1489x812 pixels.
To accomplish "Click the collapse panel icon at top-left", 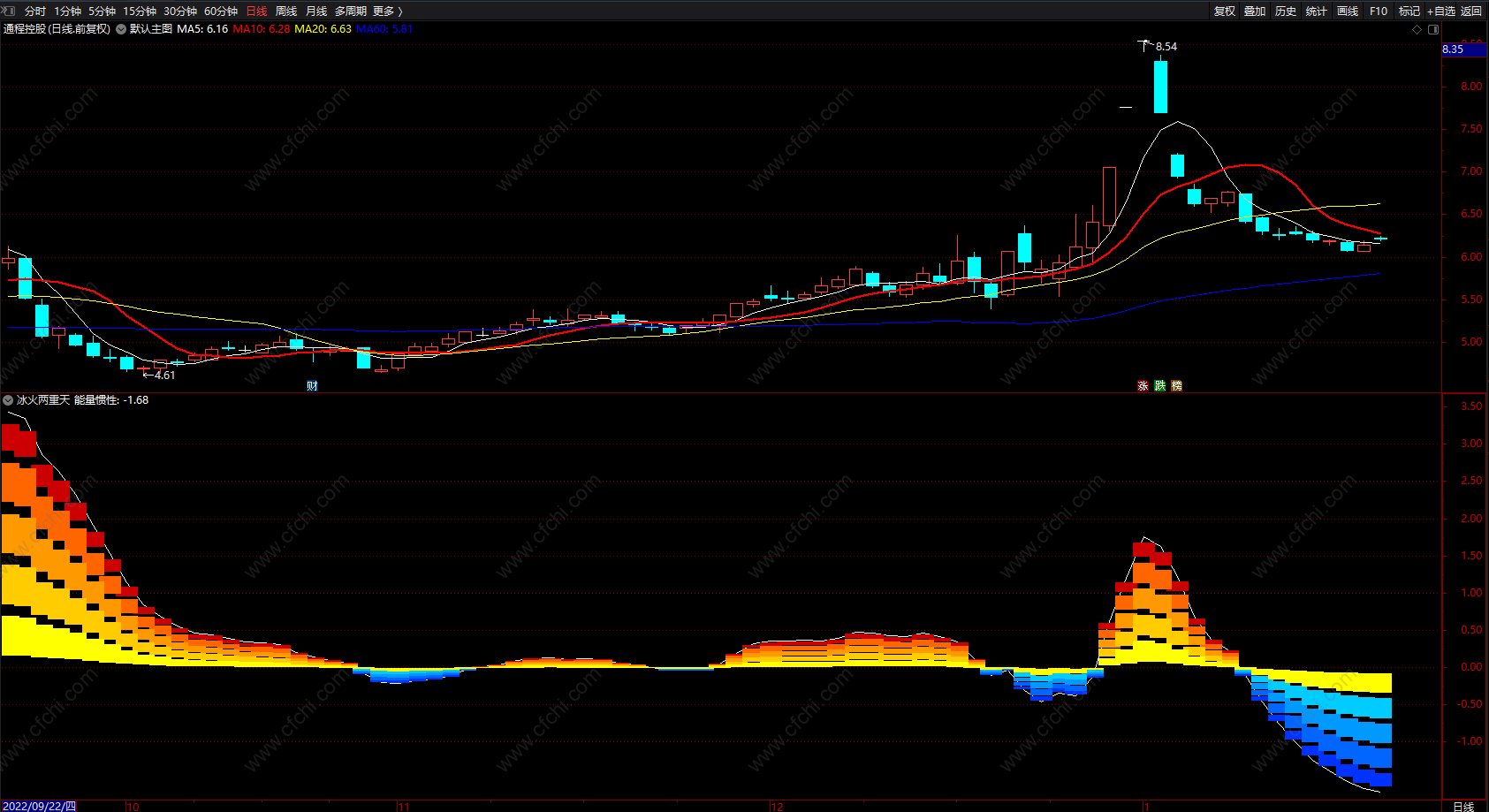I will point(9,11).
